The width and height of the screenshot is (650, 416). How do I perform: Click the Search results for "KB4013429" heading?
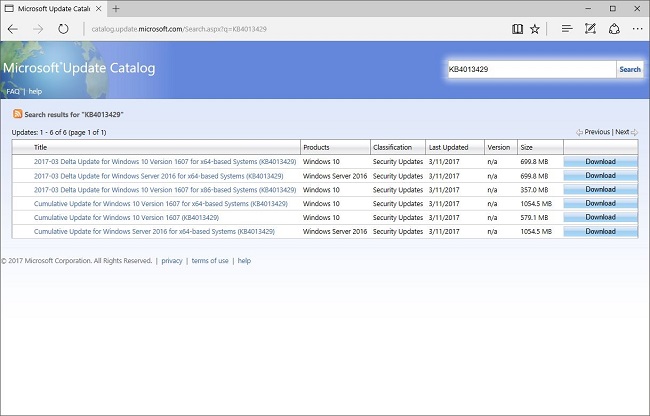click(74, 114)
